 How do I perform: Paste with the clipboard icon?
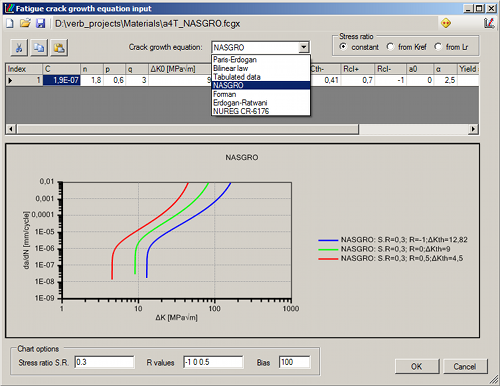click(59, 48)
